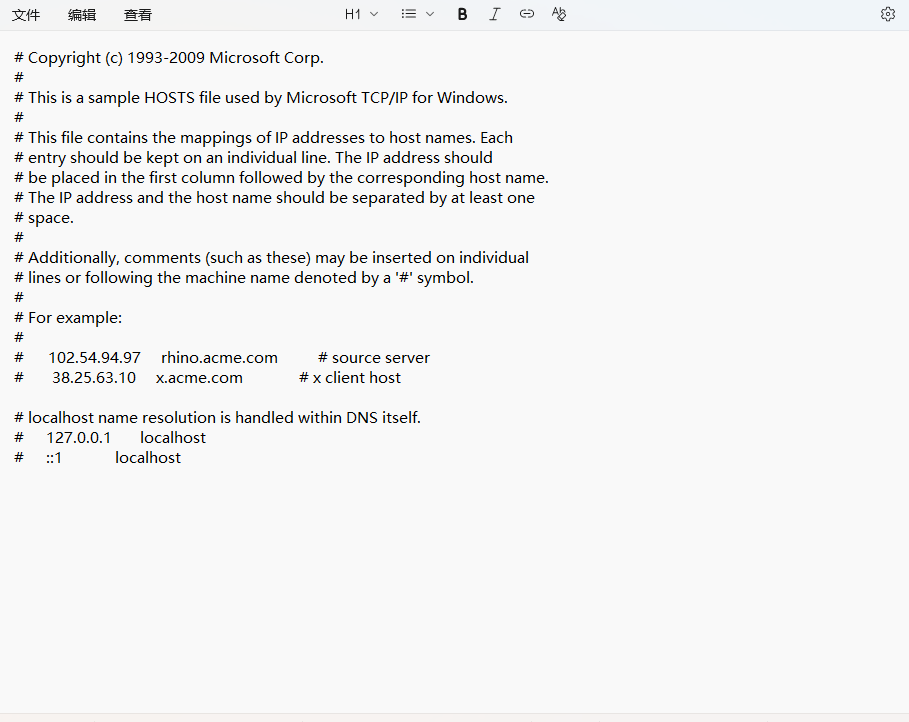Click the x.acme.com host name
Image resolution: width=909 pixels, height=722 pixels.
(199, 378)
